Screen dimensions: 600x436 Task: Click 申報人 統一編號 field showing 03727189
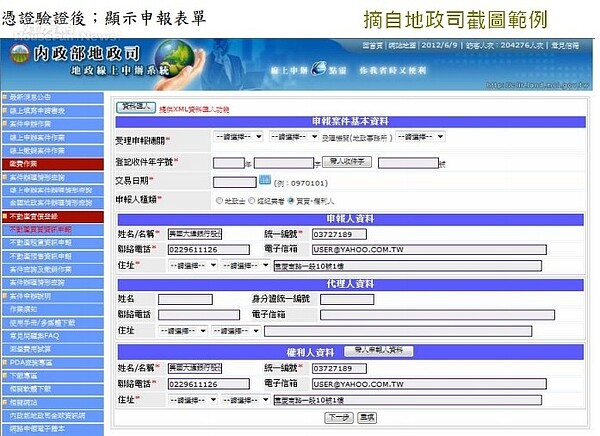click(x=339, y=234)
